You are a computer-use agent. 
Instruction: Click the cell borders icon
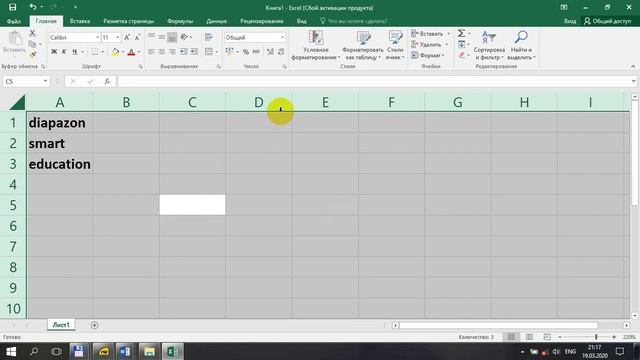tap(95, 52)
